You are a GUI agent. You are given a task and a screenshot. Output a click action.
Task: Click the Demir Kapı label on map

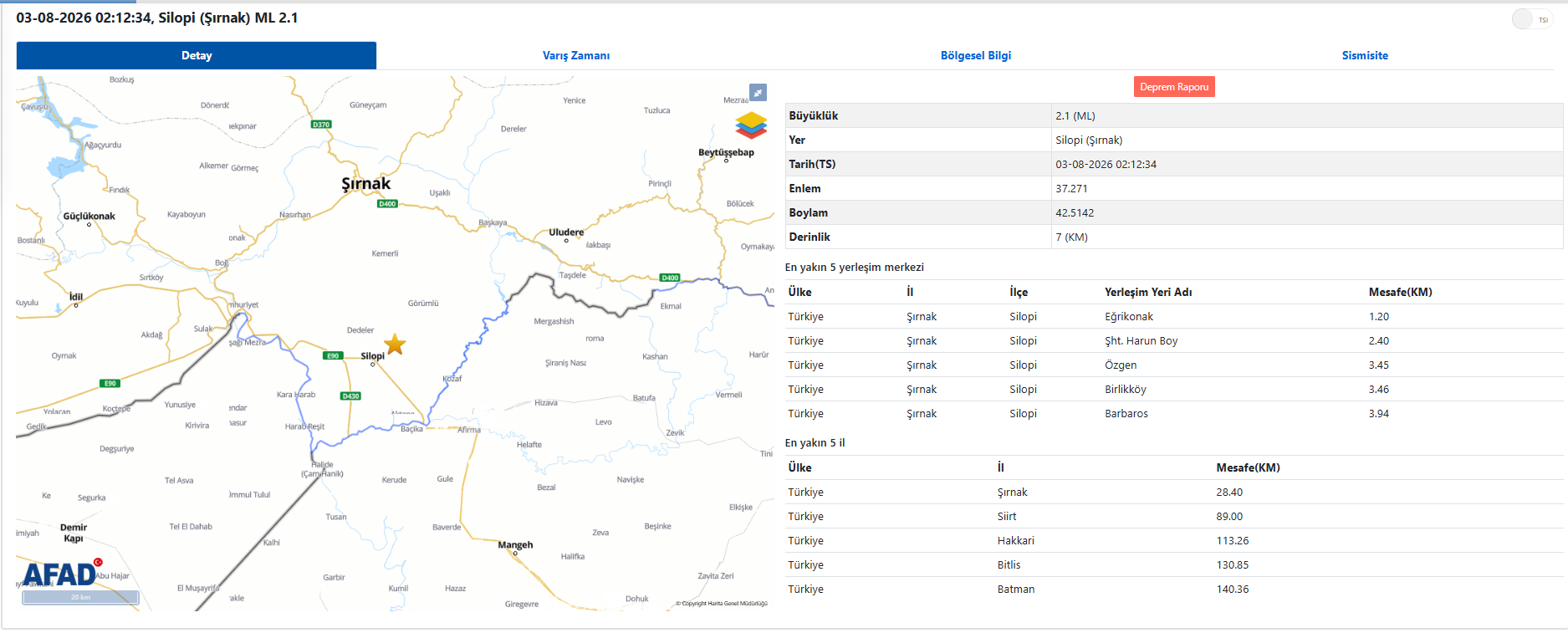pyautogui.click(x=74, y=533)
